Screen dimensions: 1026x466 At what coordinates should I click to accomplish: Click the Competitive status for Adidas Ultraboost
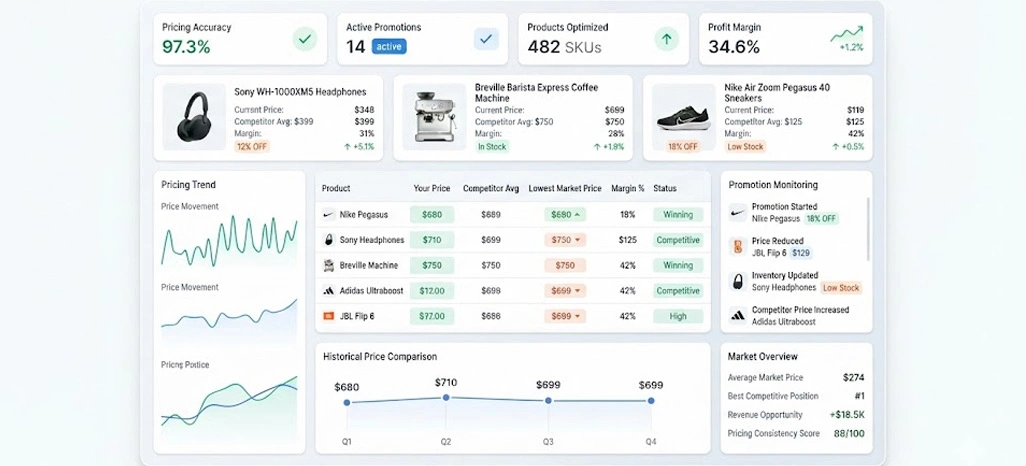678,291
